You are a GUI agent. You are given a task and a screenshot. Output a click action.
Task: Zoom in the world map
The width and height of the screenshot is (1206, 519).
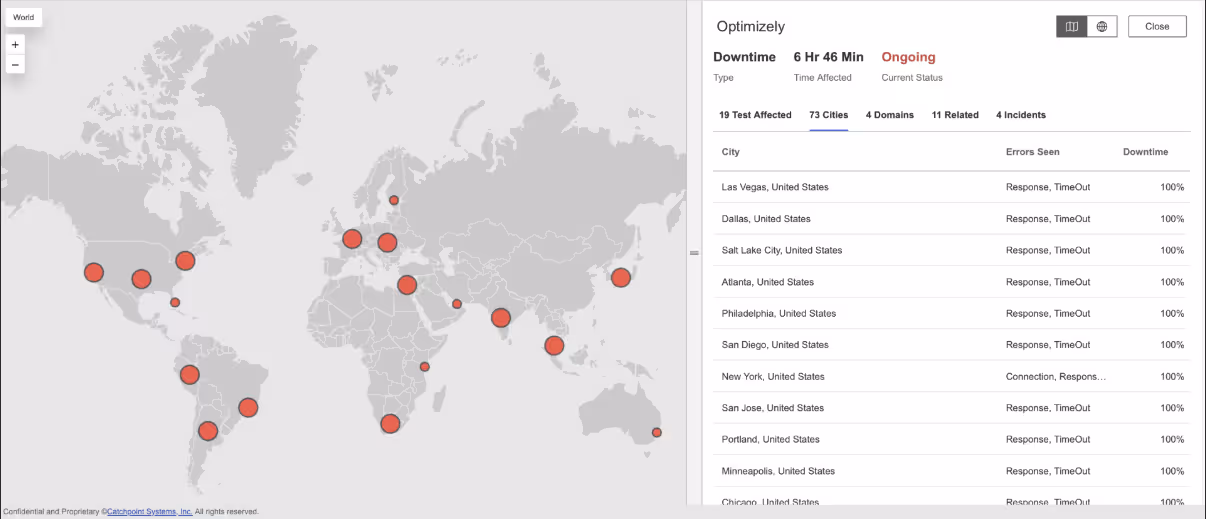point(15,45)
